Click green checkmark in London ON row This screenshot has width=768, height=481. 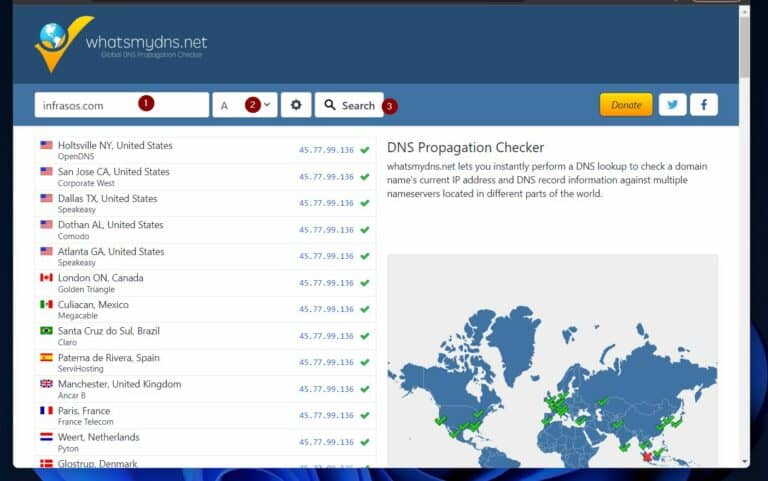click(x=365, y=283)
